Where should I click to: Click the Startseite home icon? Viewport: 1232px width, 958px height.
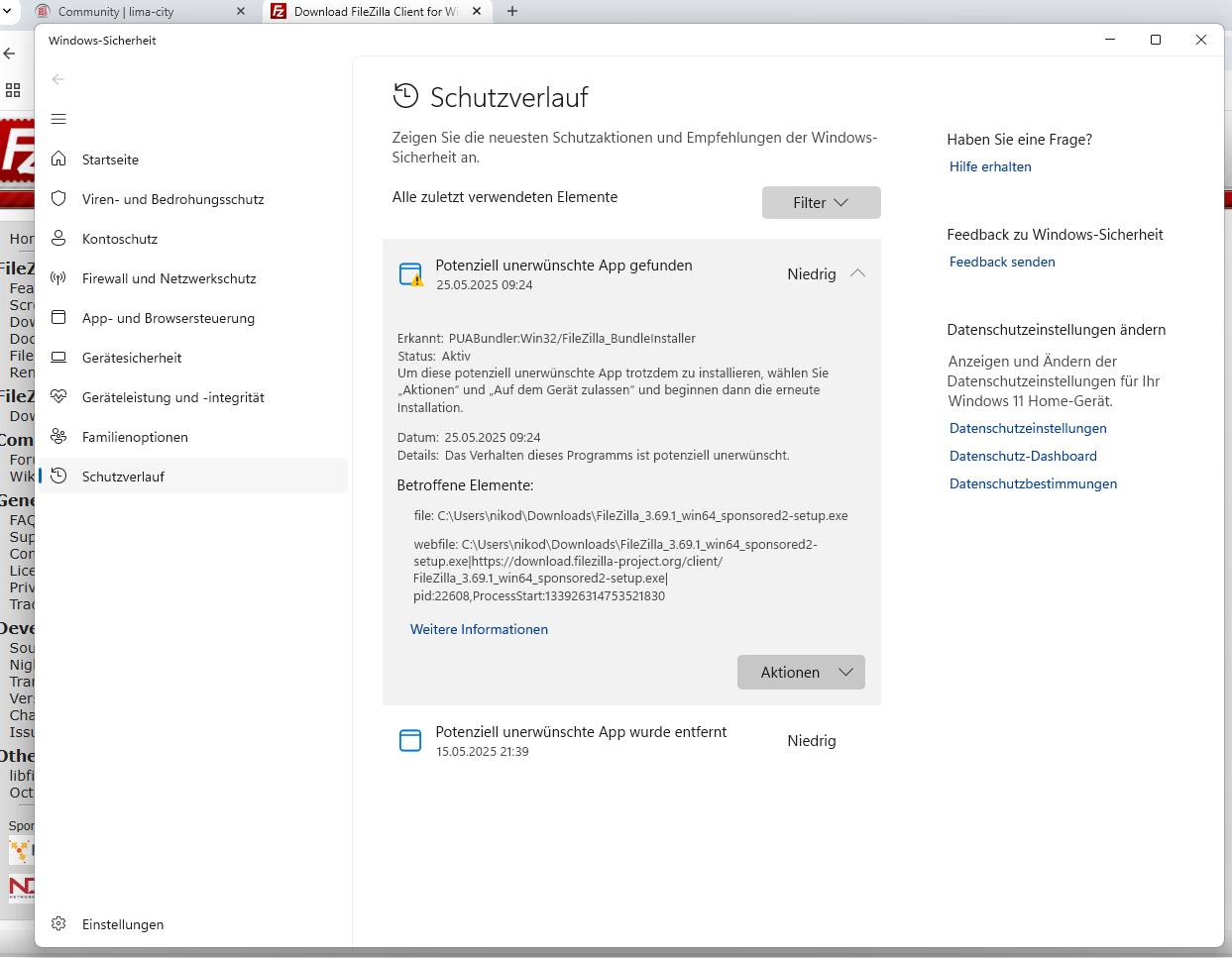tap(58, 160)
